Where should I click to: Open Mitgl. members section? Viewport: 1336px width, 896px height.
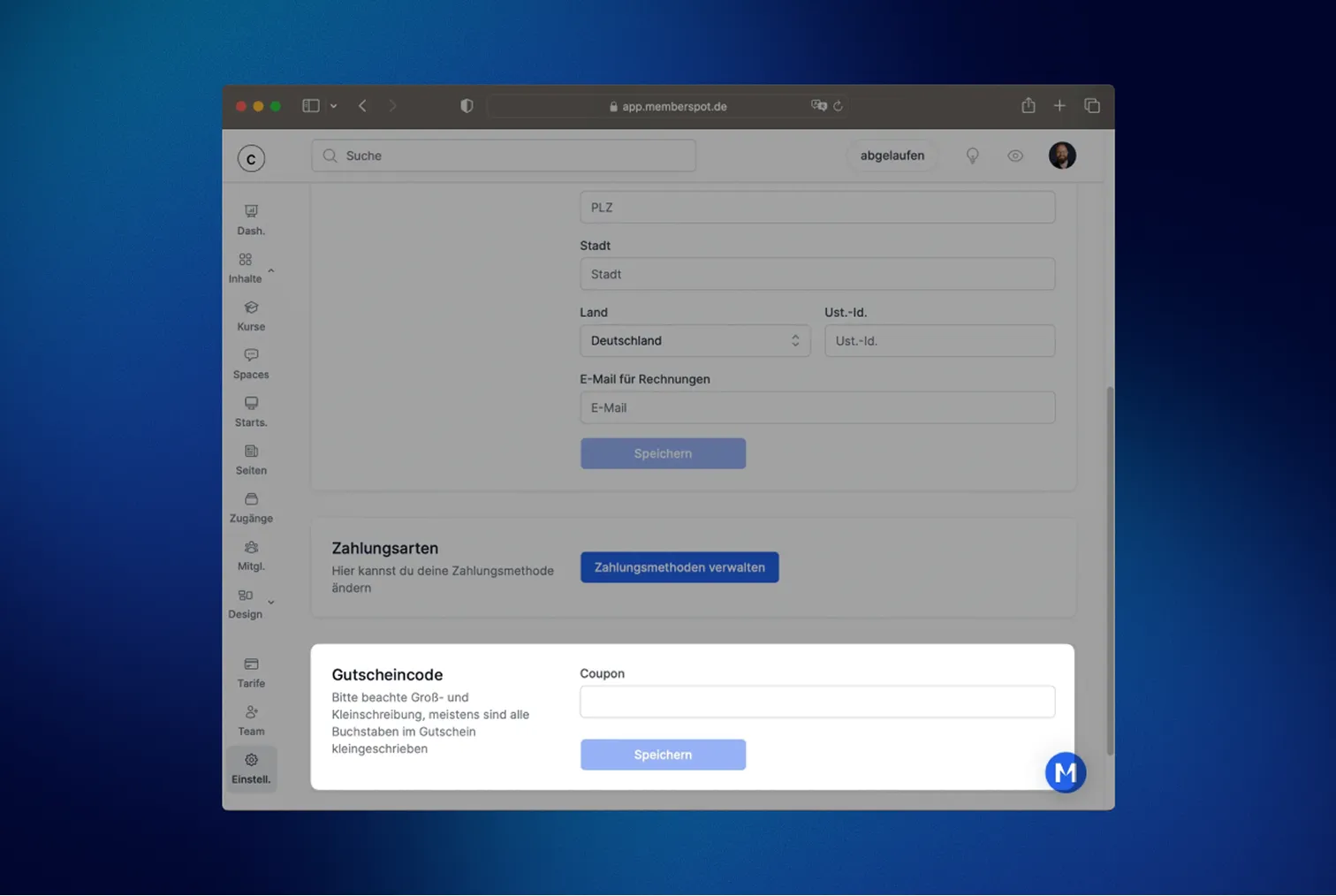(x=251, y=555)
